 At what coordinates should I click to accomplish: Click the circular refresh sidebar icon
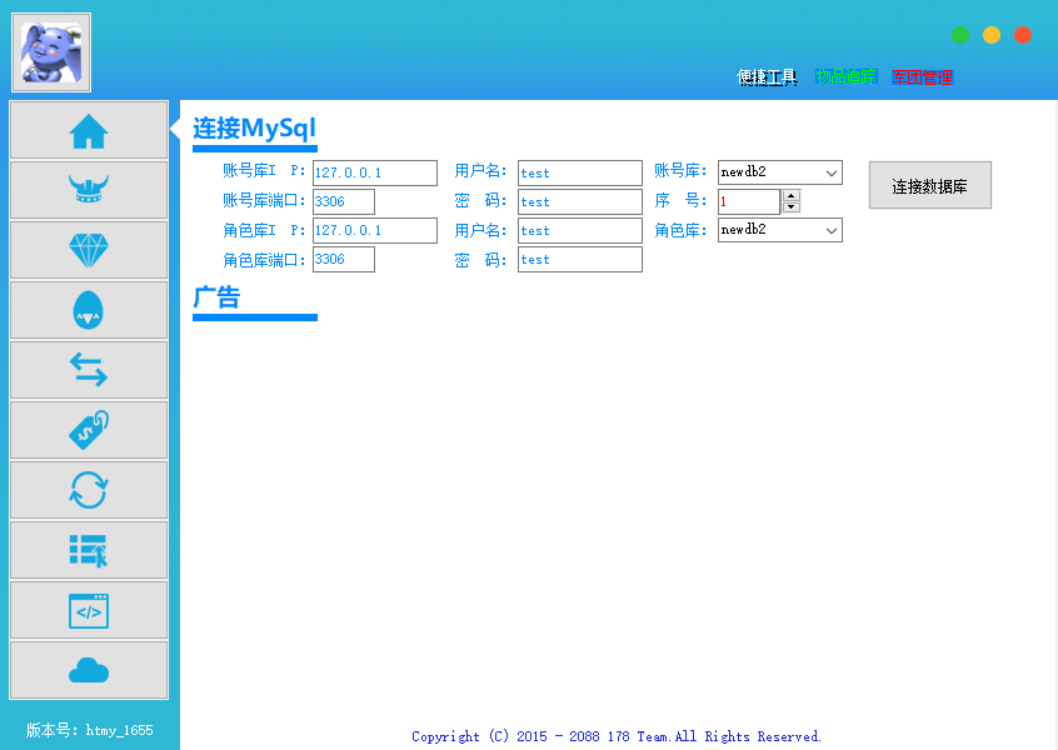tap(89, 491)
